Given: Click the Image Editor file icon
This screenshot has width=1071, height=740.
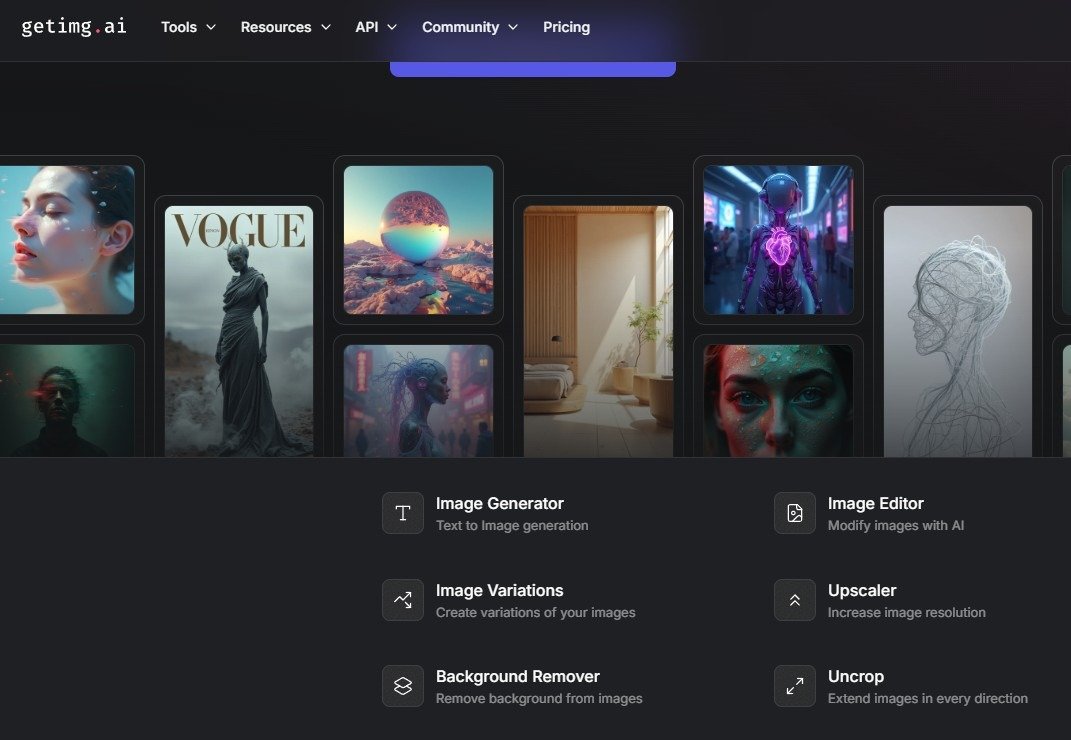Looking at the screenshot, I should pos(794,513).
